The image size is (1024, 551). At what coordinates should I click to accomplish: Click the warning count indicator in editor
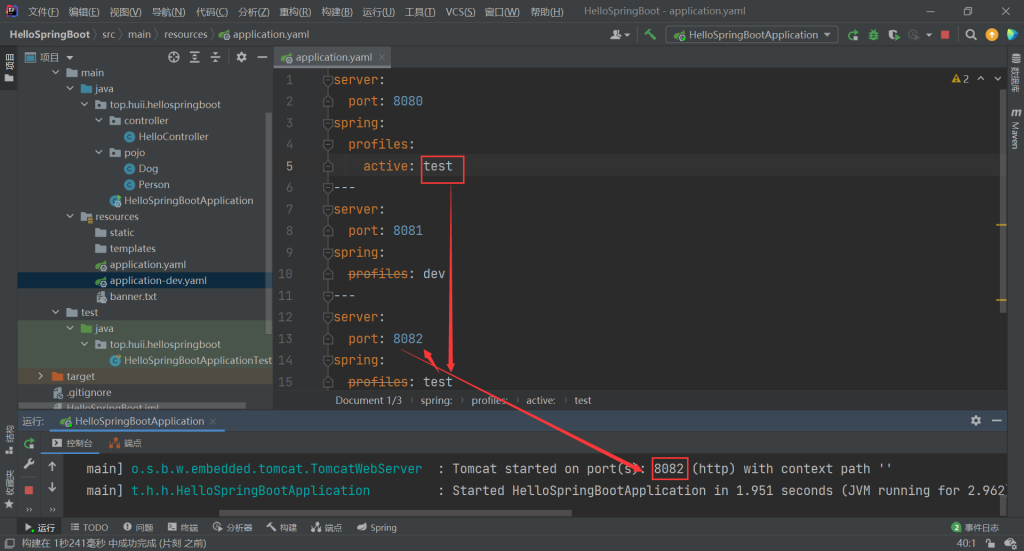point(959,79)
